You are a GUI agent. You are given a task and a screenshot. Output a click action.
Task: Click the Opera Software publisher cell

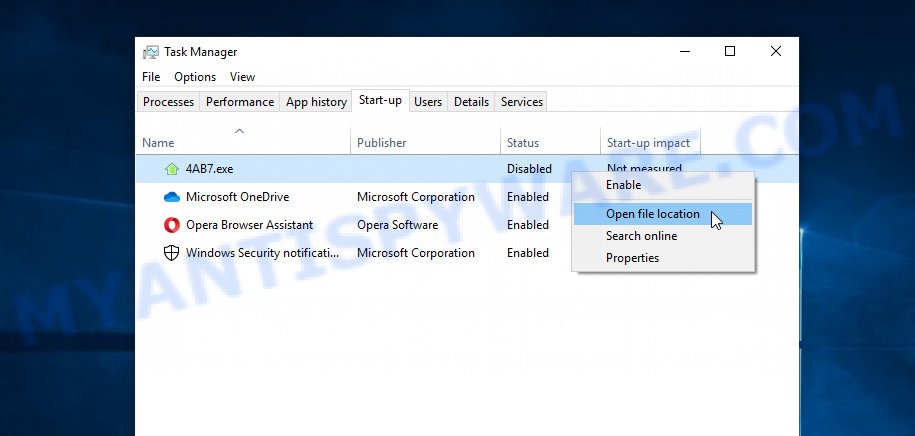point(397,225)
